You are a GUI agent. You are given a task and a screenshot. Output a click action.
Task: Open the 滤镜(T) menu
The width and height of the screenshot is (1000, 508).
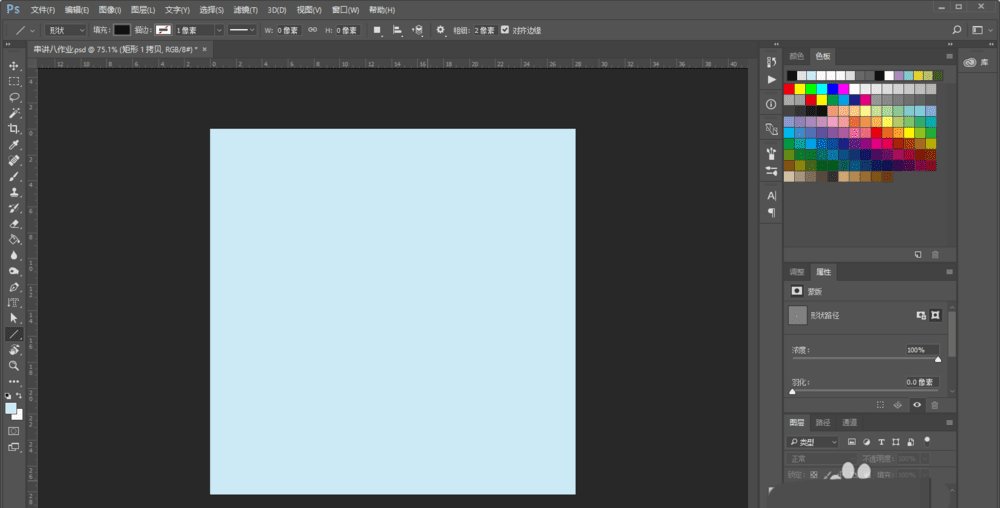[245, 9]
